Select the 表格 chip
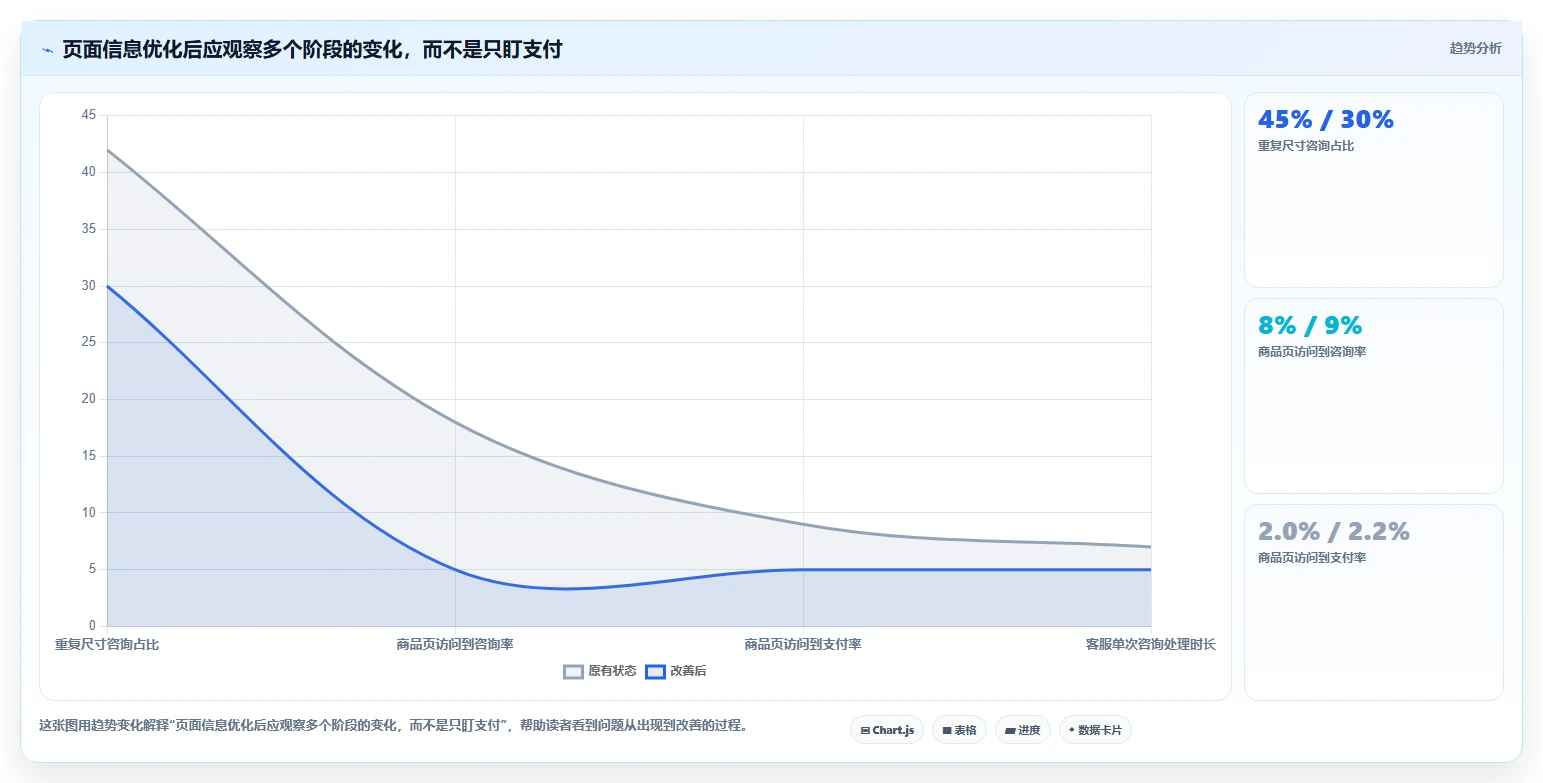The height and width of the screenshot is (783, 1543). (959, 730)
